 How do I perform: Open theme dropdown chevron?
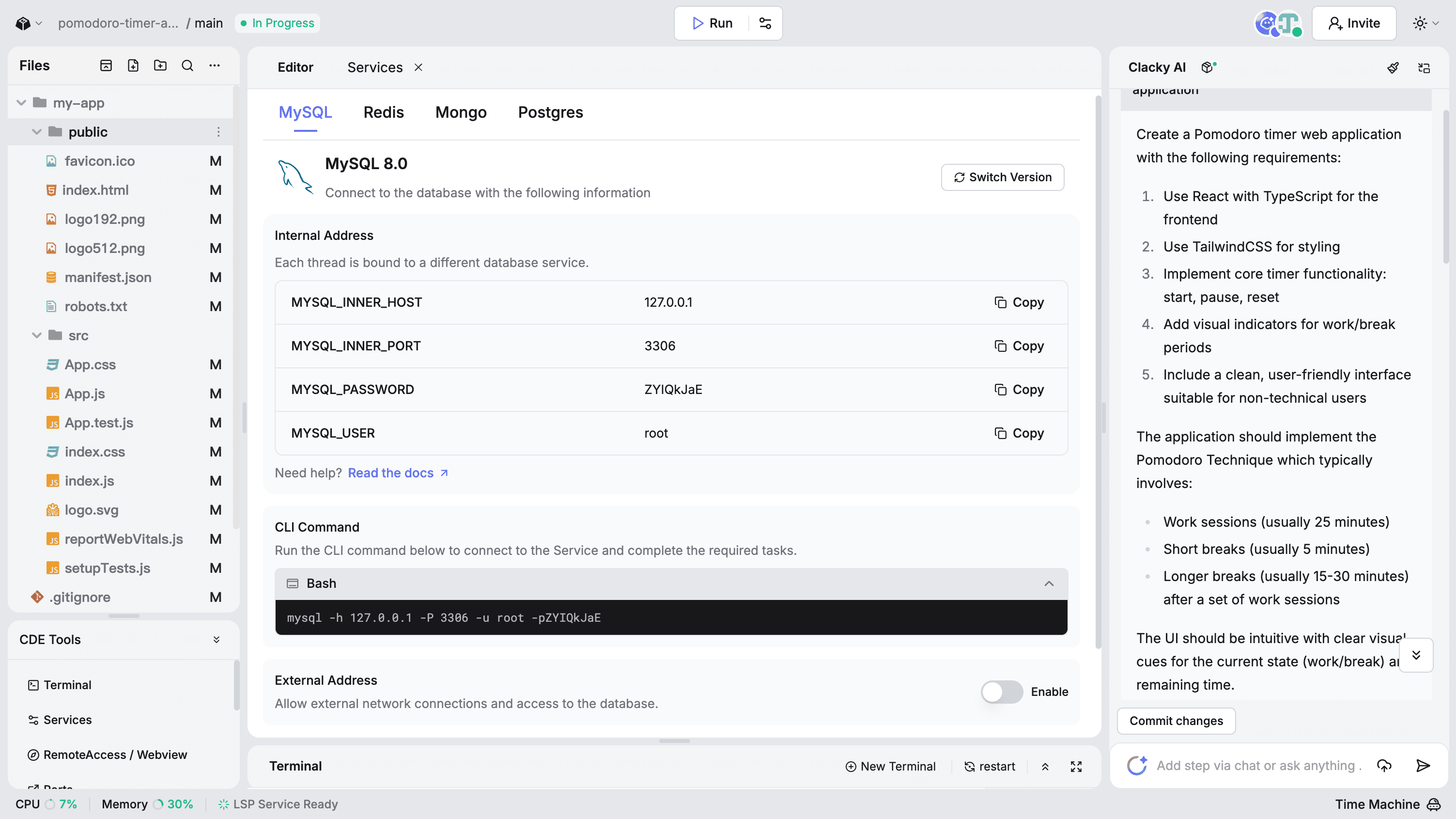point(1435,23)
